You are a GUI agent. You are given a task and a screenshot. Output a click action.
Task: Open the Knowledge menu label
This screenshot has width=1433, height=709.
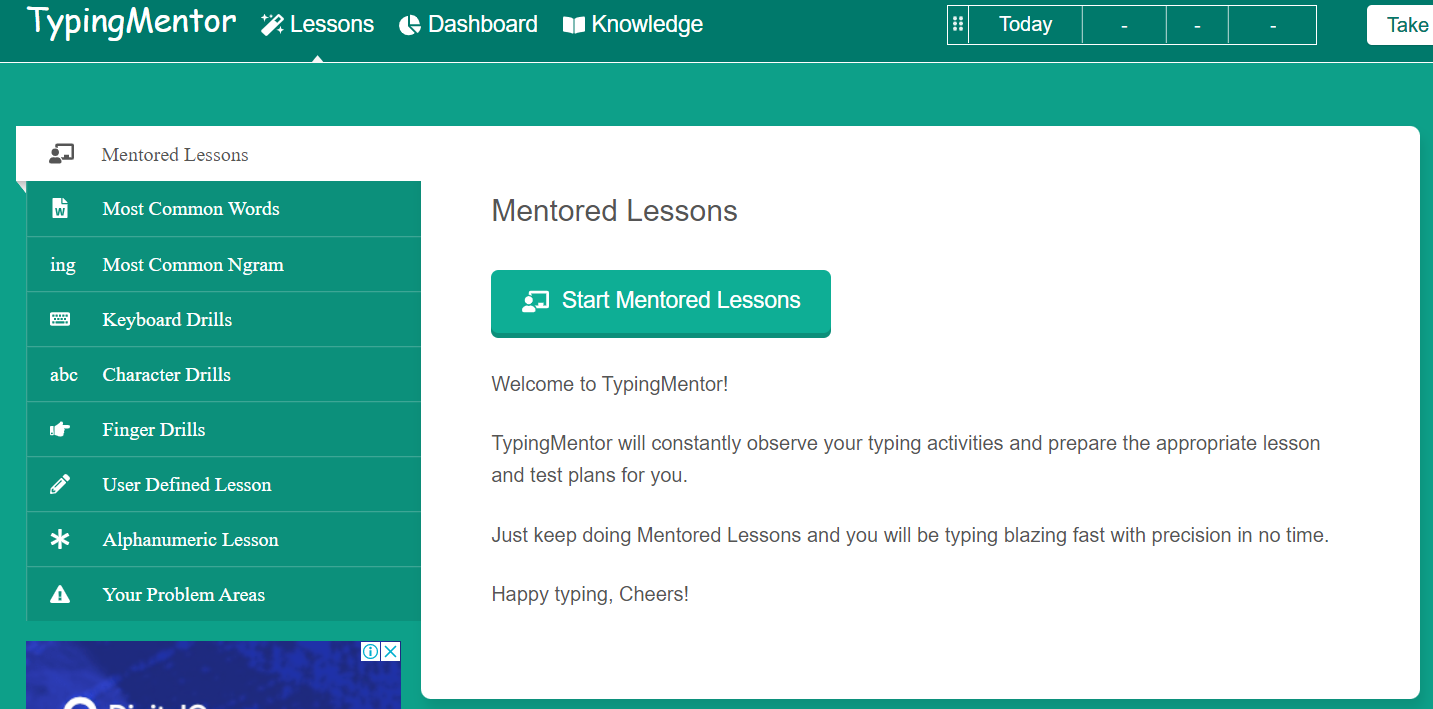pyautogui.click(x=647, y=24)
